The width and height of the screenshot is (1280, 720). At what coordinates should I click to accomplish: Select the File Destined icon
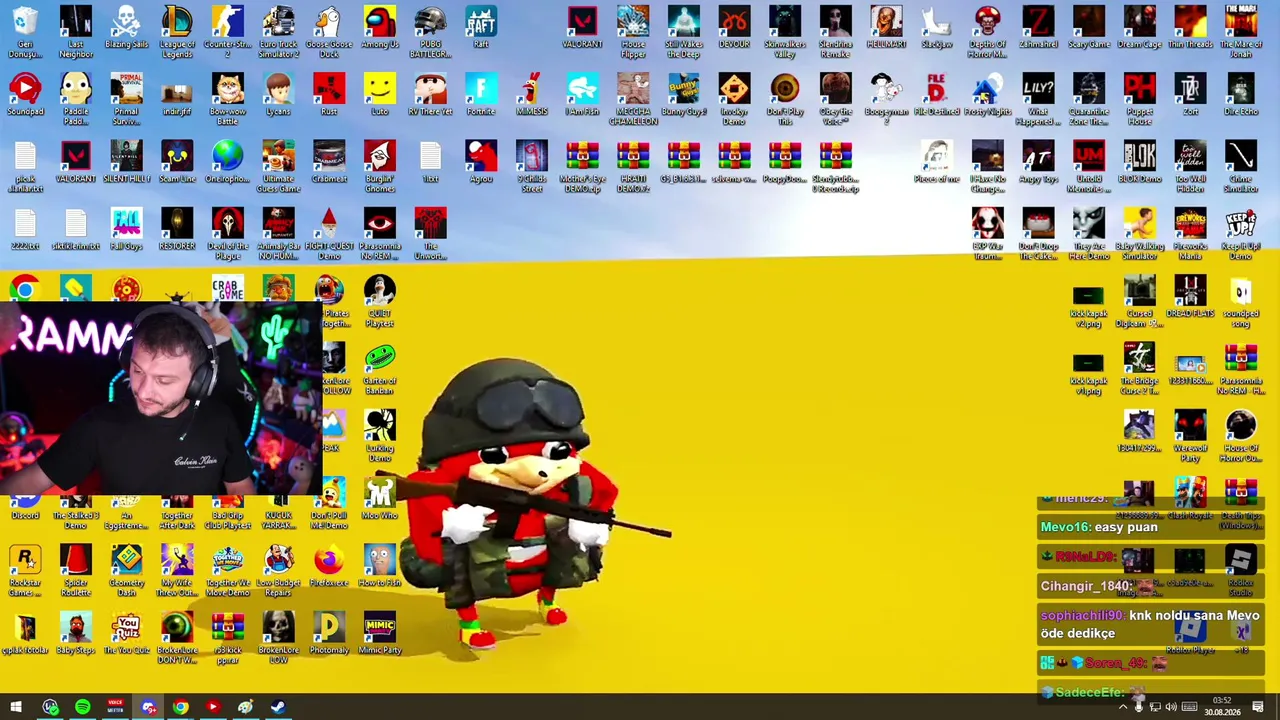coord(937,95)
